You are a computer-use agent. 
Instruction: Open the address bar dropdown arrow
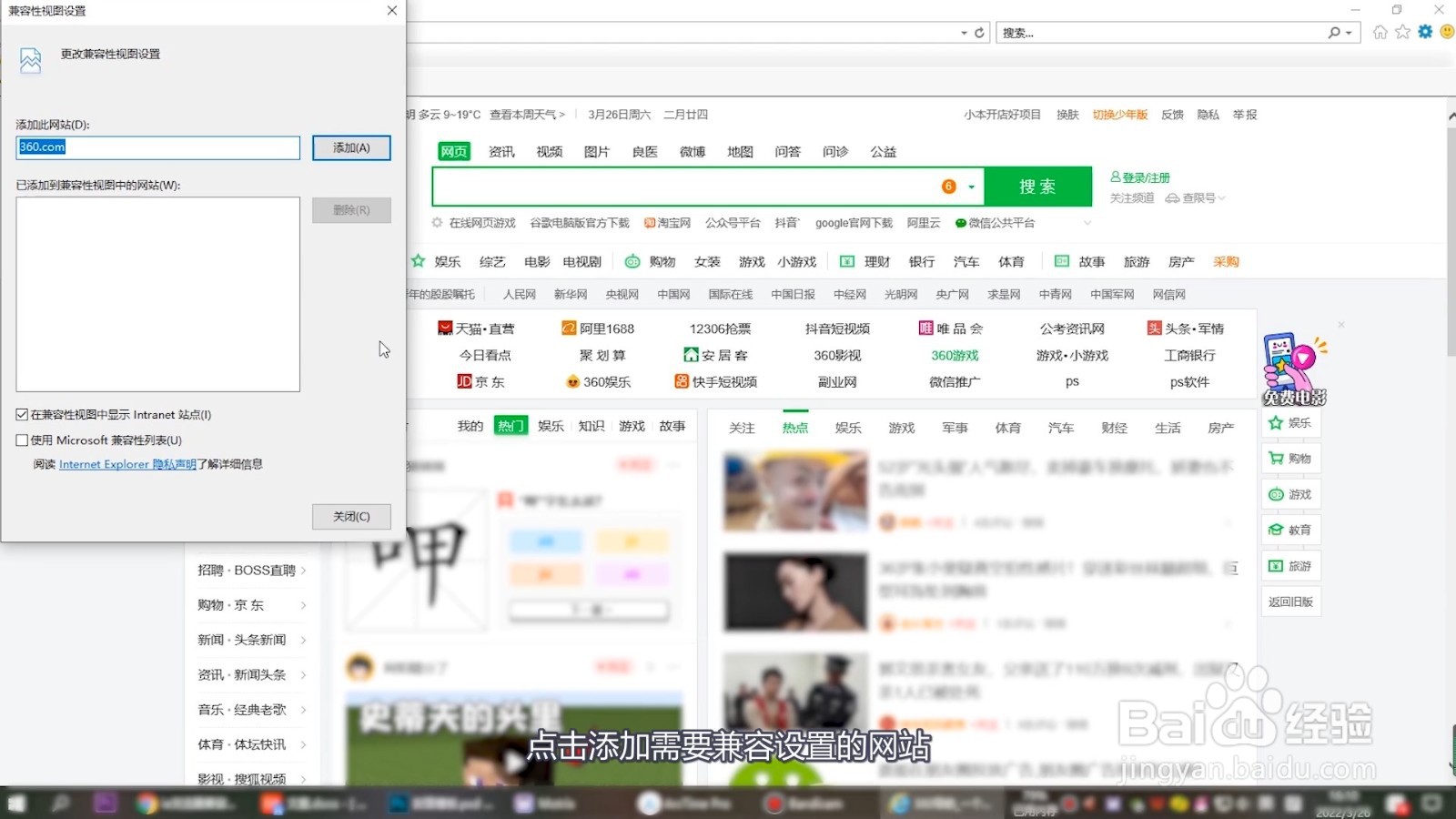964,33
